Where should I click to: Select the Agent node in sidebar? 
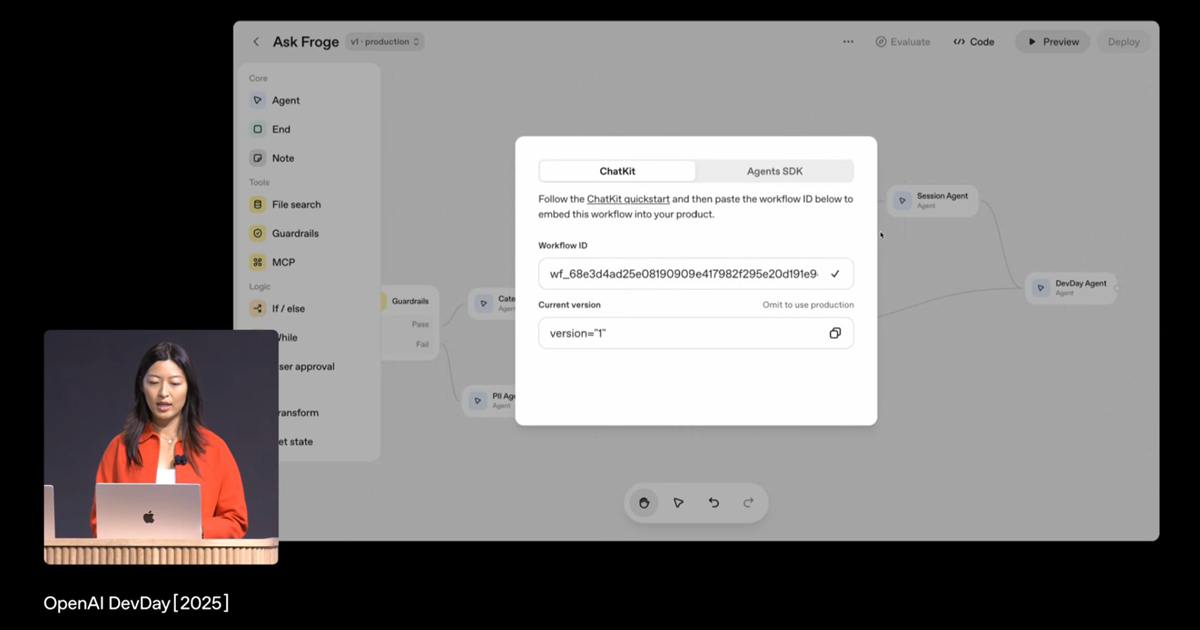tap(285, 100)
